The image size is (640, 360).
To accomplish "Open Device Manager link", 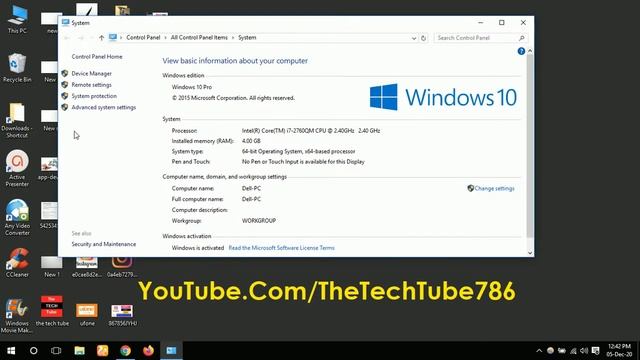I will click(91, 73).
